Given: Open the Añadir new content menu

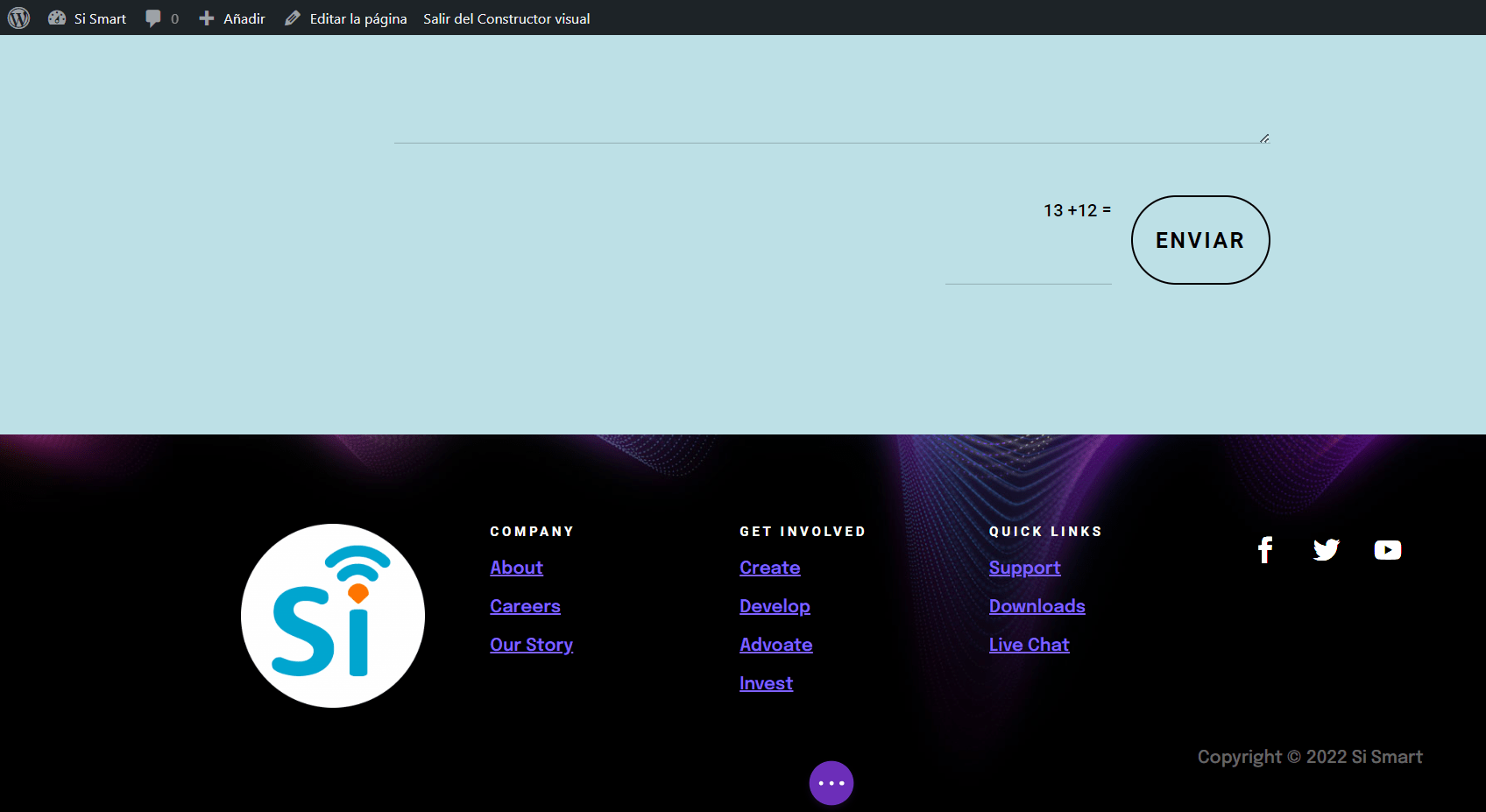Looking at the screenshot, I should (232, 18).
